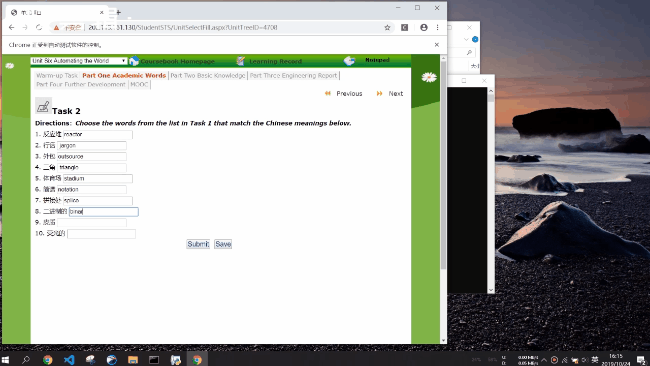
Task: Open first Chrome icon in taskbar
Action: (48, 359)
